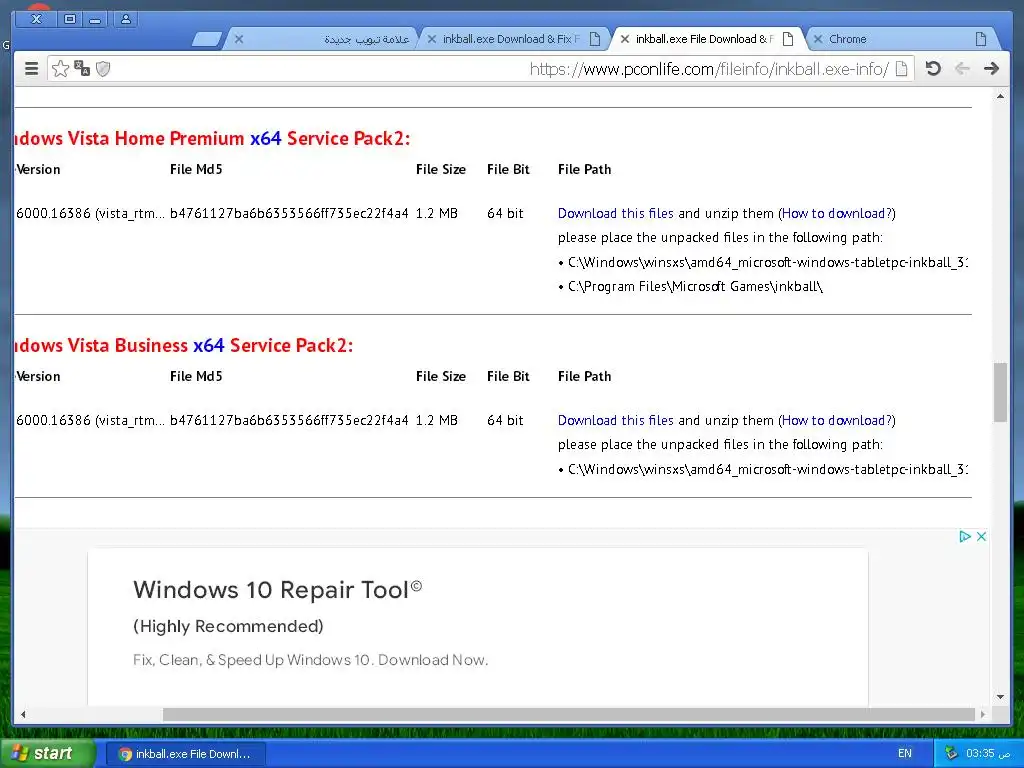Open the Chrome hamburger menu

pyautogui.click(x=31, y=69)
